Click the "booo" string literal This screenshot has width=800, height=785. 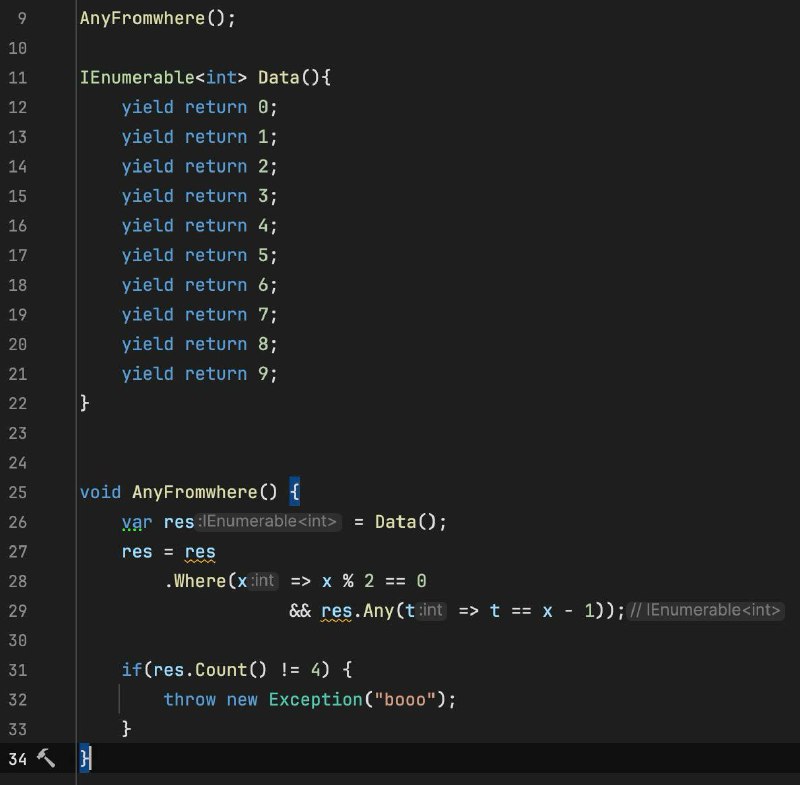[x=405, y=699]
